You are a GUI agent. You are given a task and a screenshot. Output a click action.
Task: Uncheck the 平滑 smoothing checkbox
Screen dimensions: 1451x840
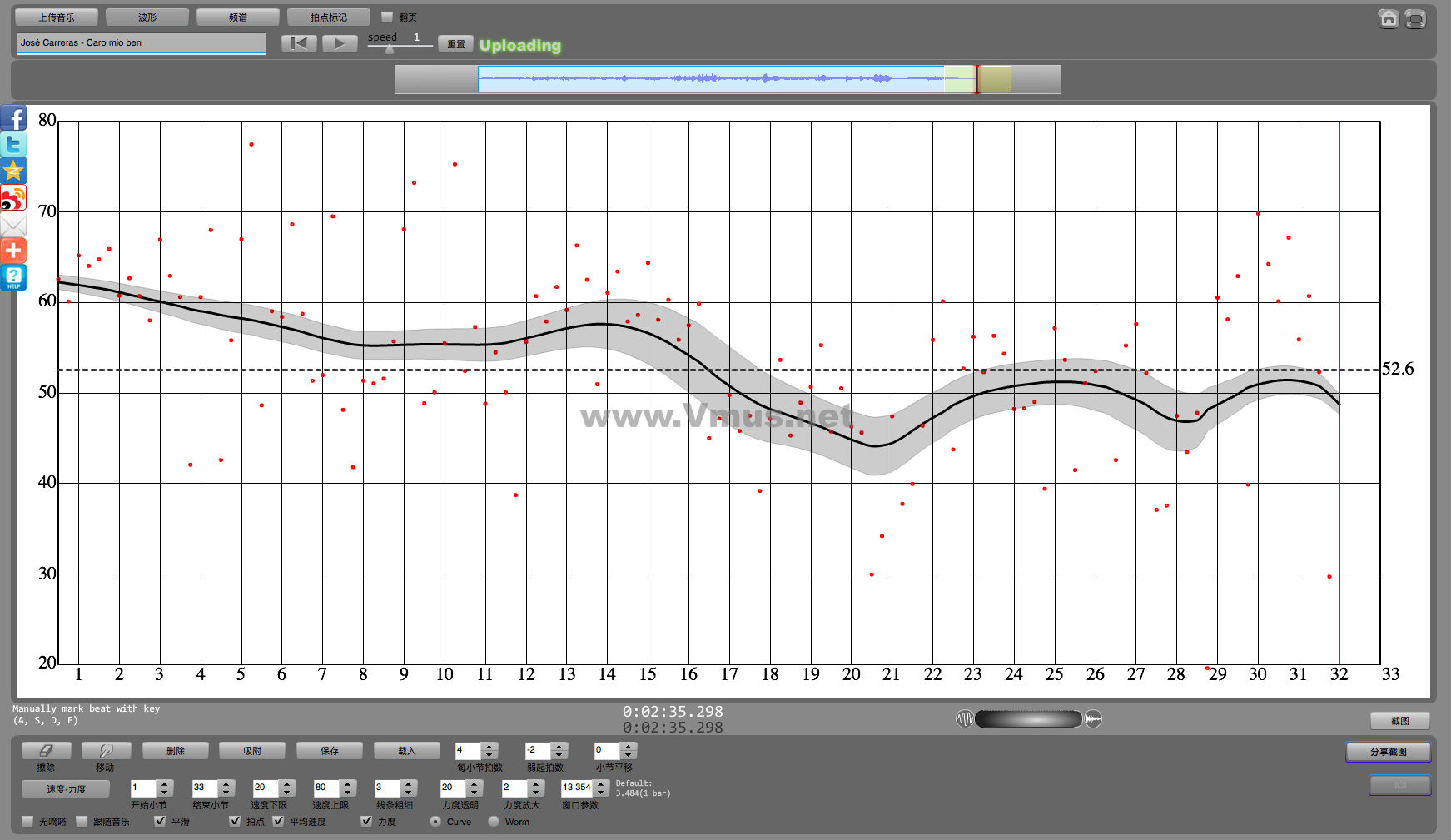point(160,821)
